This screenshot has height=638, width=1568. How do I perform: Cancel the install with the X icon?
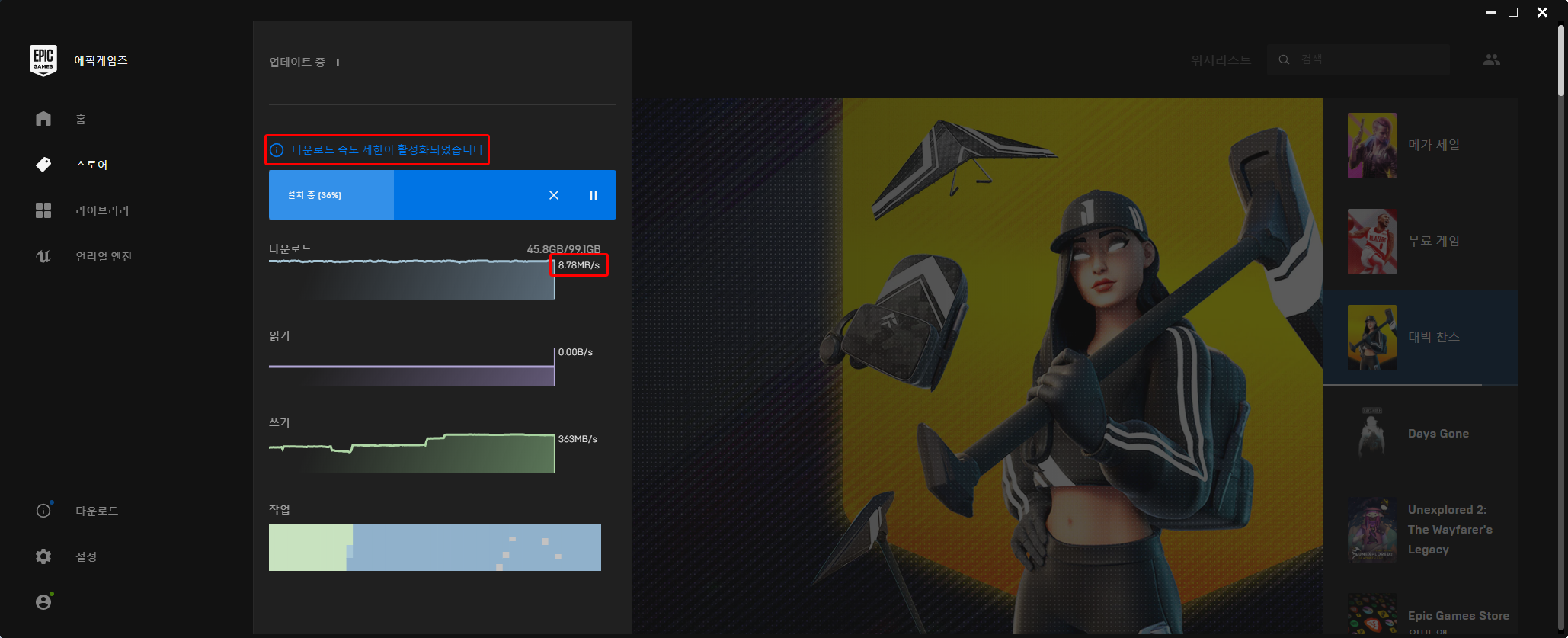pyautogui.click(x=554, y=195)
